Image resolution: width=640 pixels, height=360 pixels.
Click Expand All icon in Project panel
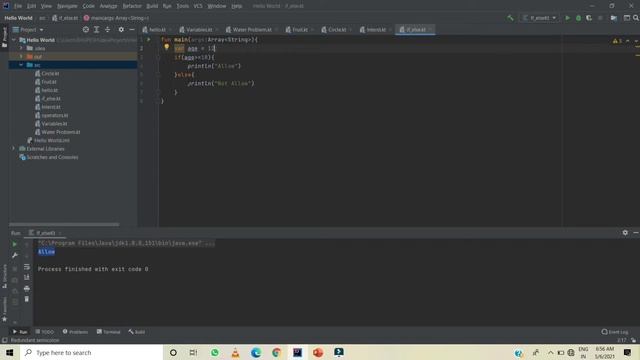coord(96,29)
